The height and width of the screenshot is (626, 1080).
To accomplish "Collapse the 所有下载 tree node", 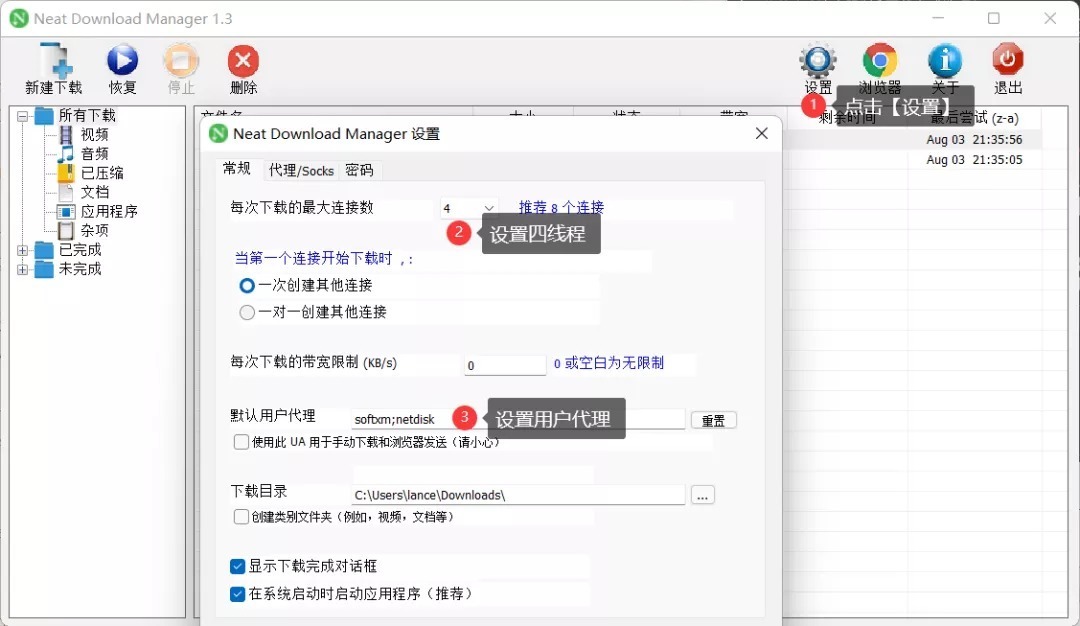I will tap(23, 116).
